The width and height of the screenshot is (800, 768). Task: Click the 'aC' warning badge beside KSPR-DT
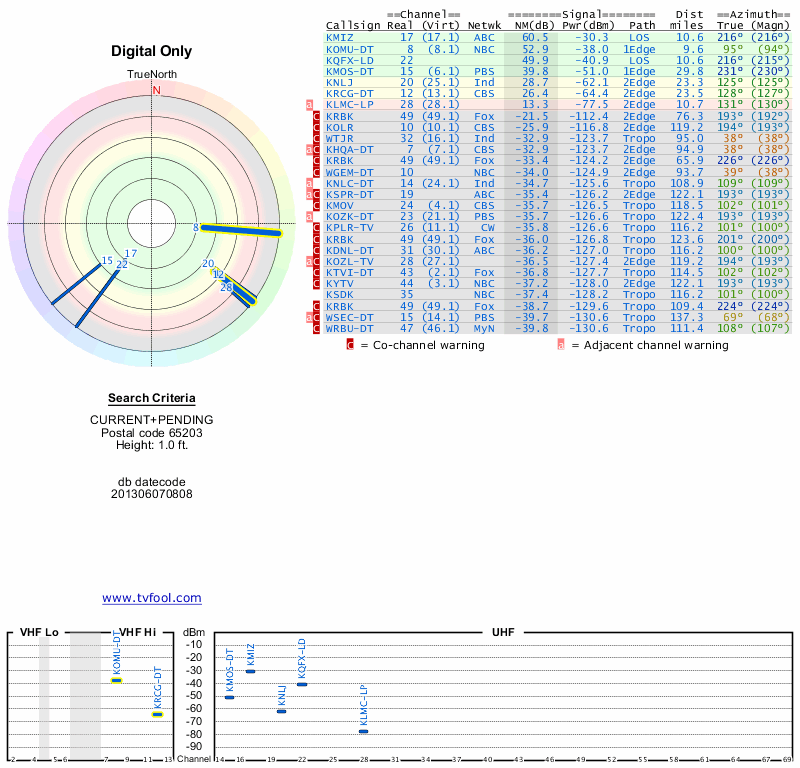(x=313, y=194)
